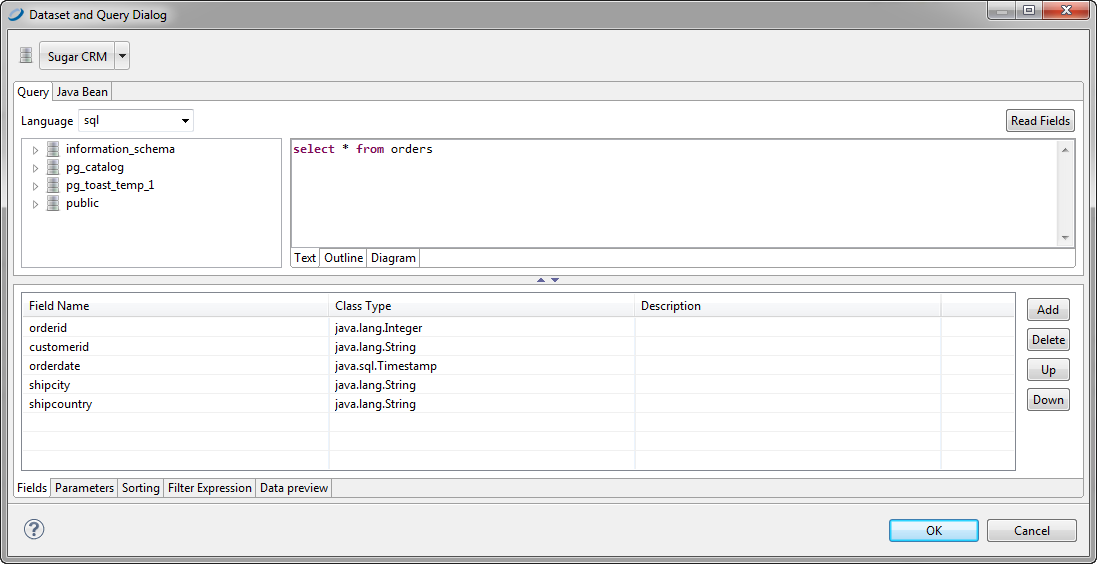The height and width of the screenshot is (565, 1097).
Task: Click the up arrow on the panel sash
Action: coord(541,280)
